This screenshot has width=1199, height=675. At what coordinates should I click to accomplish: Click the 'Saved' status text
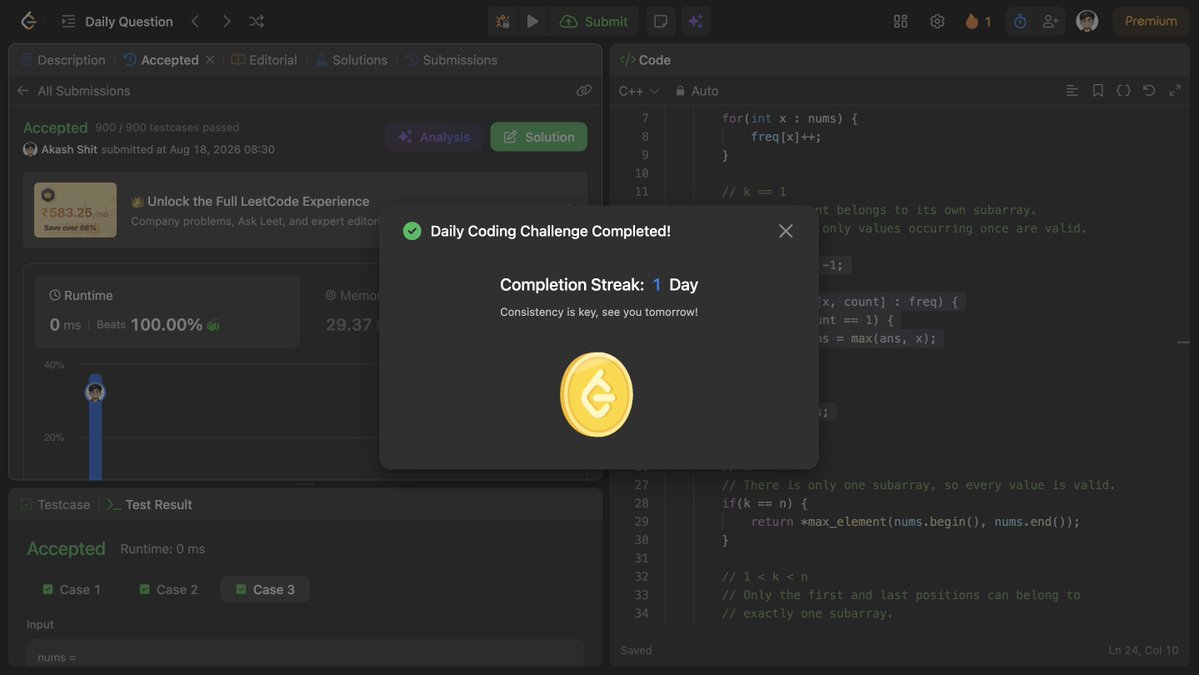(x=636, y=651)
